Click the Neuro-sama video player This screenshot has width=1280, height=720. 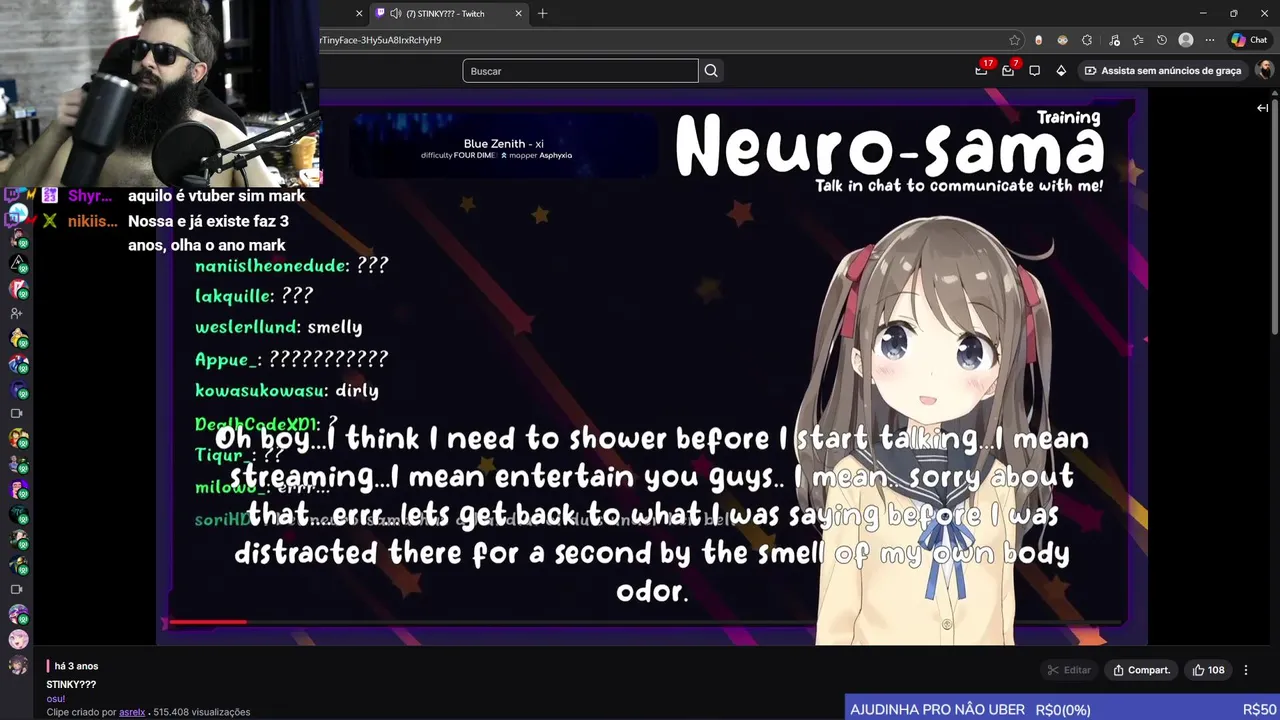click(652, 366)
